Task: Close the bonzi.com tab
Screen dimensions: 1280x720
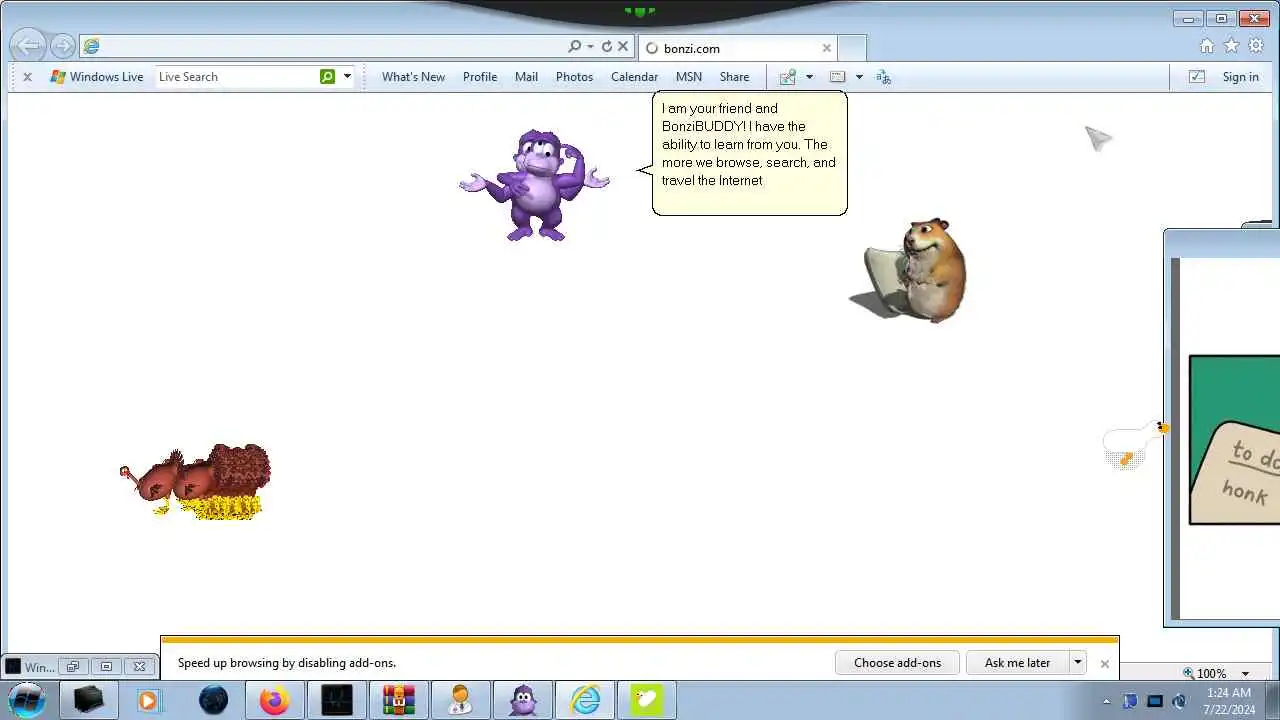Action: 827,48
